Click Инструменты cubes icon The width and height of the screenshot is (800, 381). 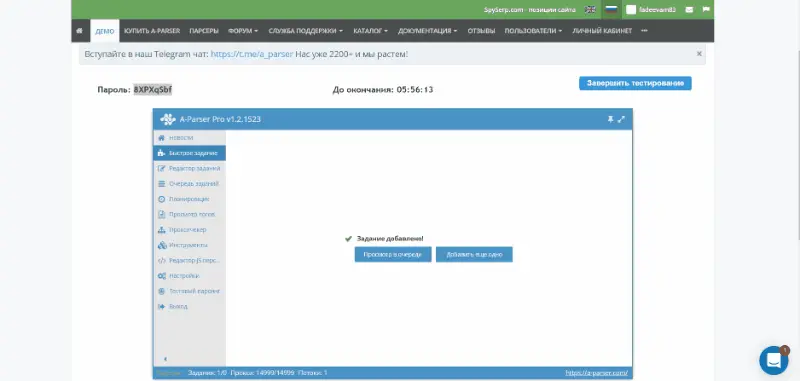coord(161,245)
